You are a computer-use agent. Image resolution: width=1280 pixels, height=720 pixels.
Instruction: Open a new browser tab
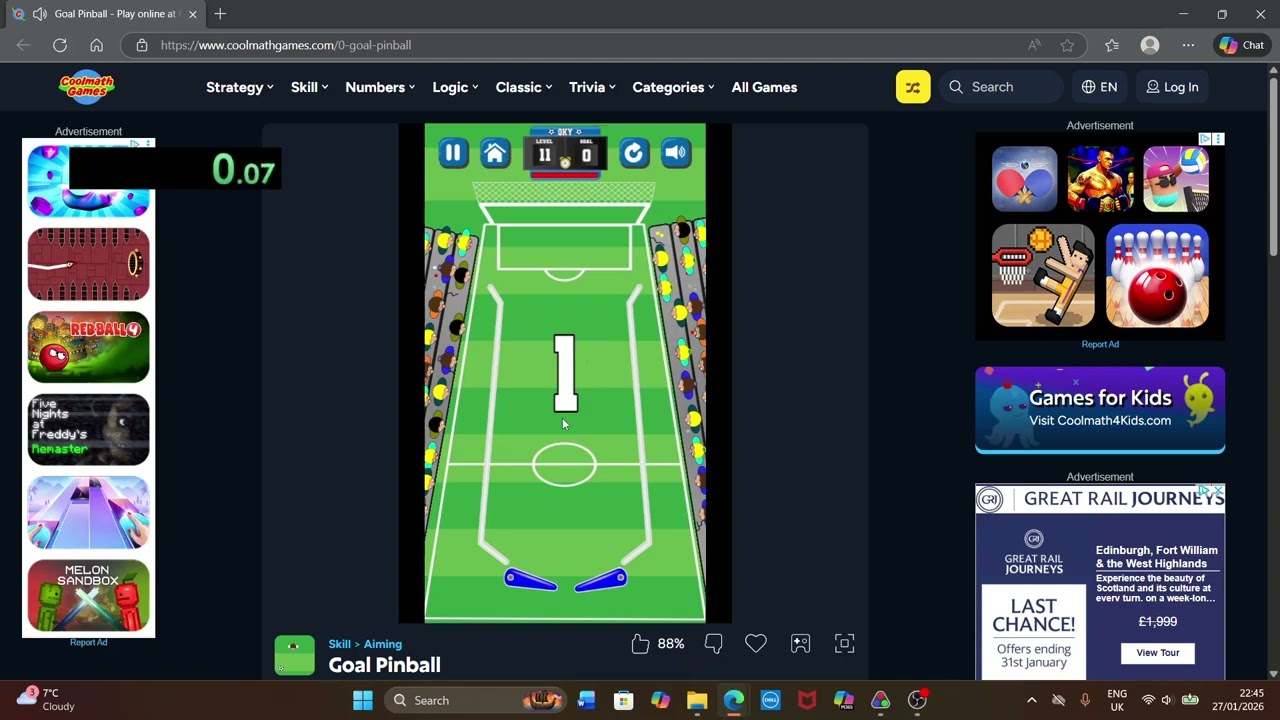tap(220, 14)
